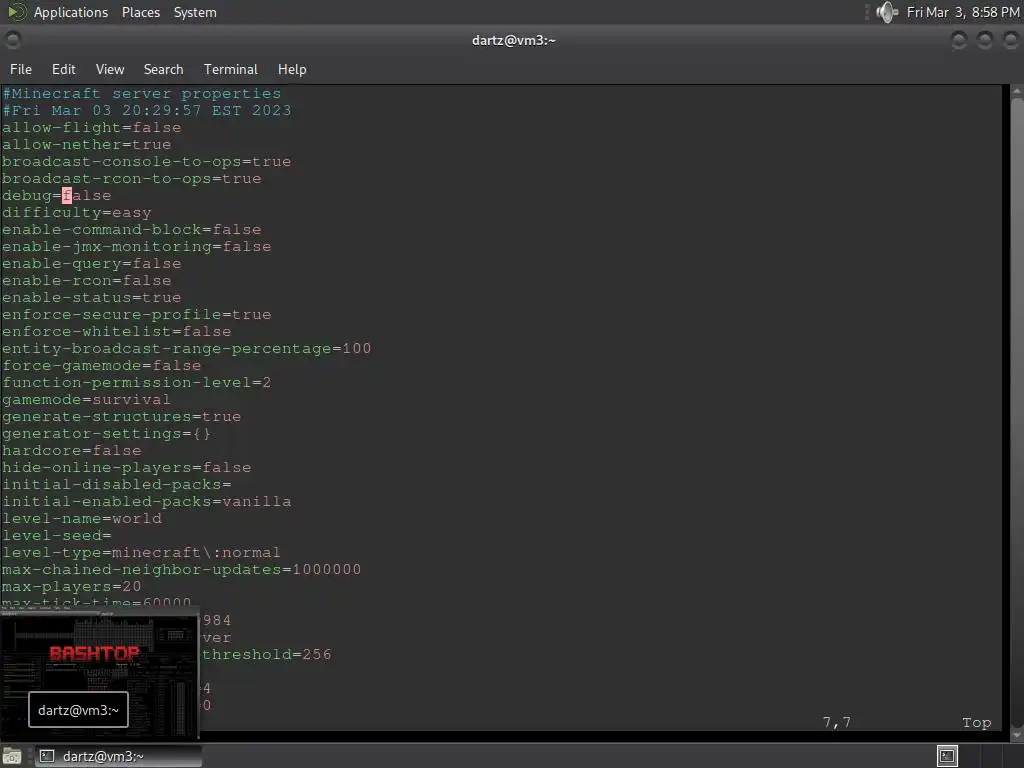Click 'entity-broadcast-range-percentage=100' line
The width and height of the screenshot is (1024, 768).
coord(187,348)
